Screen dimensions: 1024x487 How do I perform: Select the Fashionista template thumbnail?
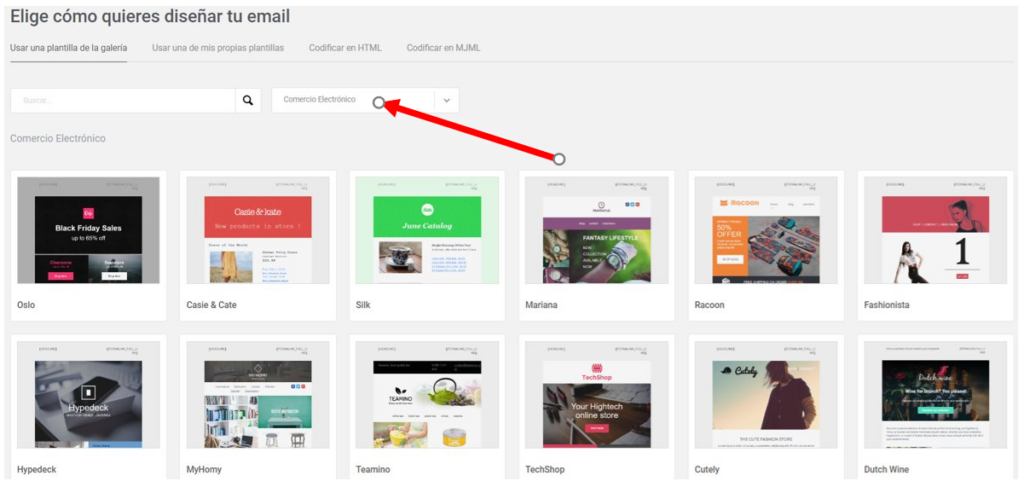point(935,230)
